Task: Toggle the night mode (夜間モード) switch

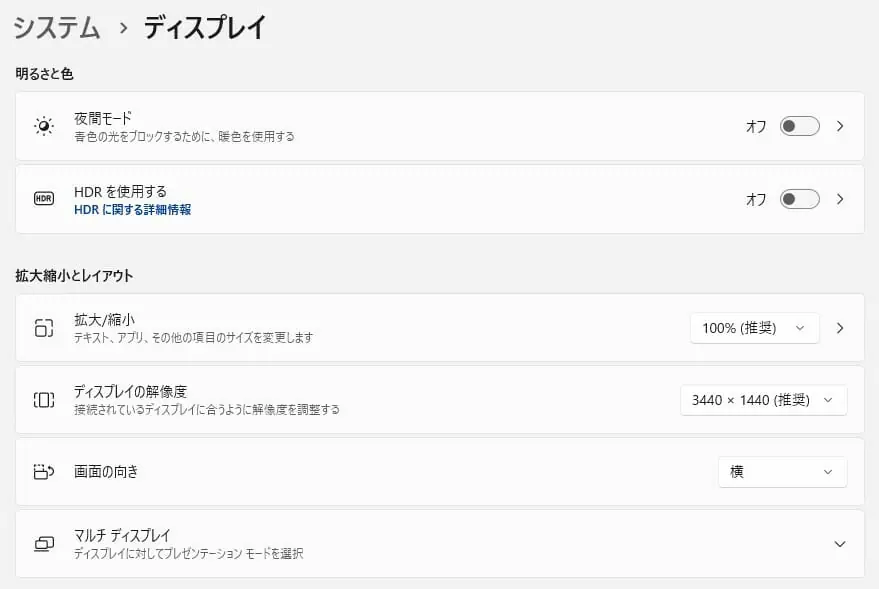Action: [799, 126]
